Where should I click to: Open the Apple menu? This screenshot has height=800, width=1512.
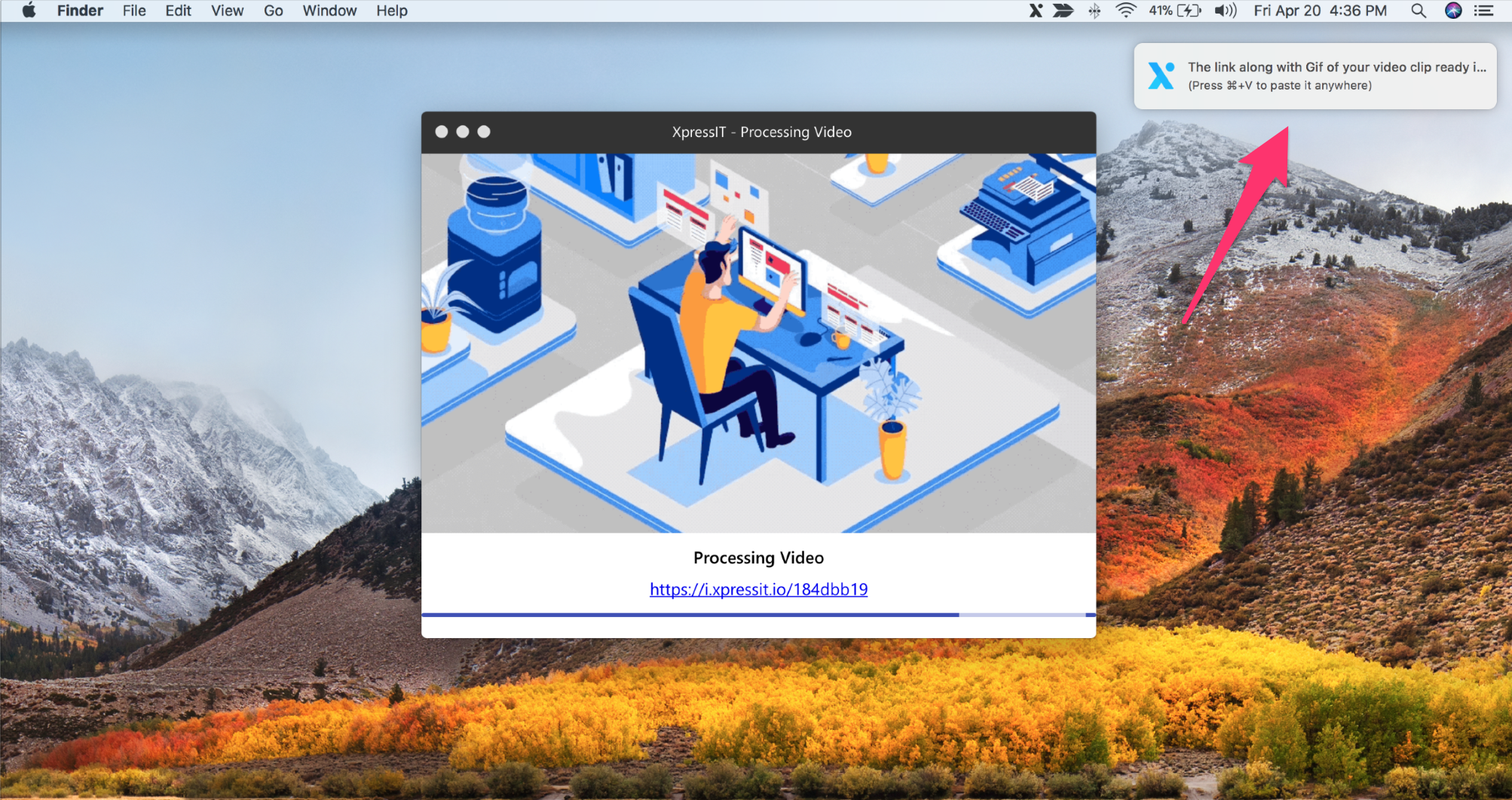[29, 11]
